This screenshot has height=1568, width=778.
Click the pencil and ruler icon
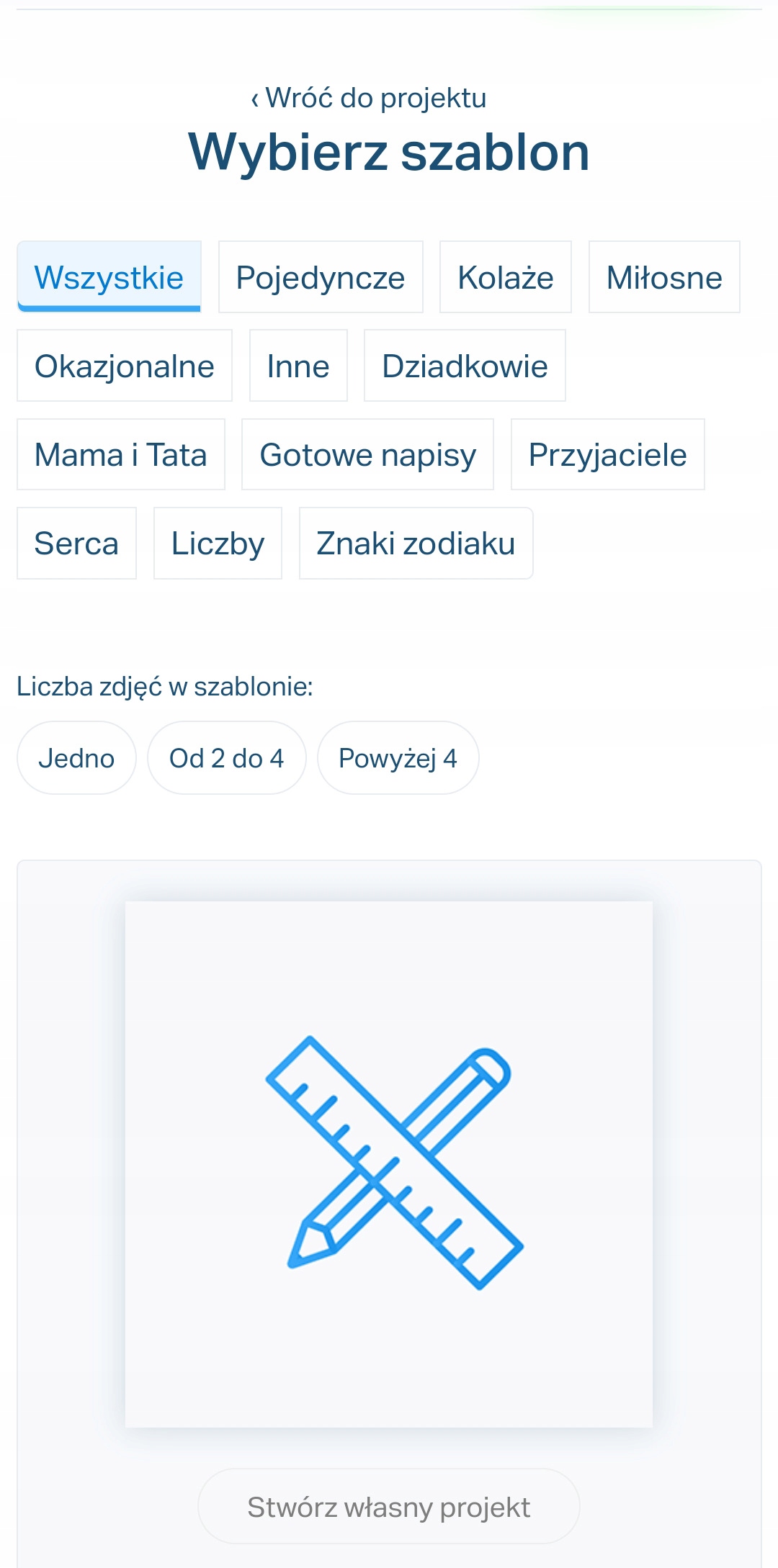click(394, 1161)
